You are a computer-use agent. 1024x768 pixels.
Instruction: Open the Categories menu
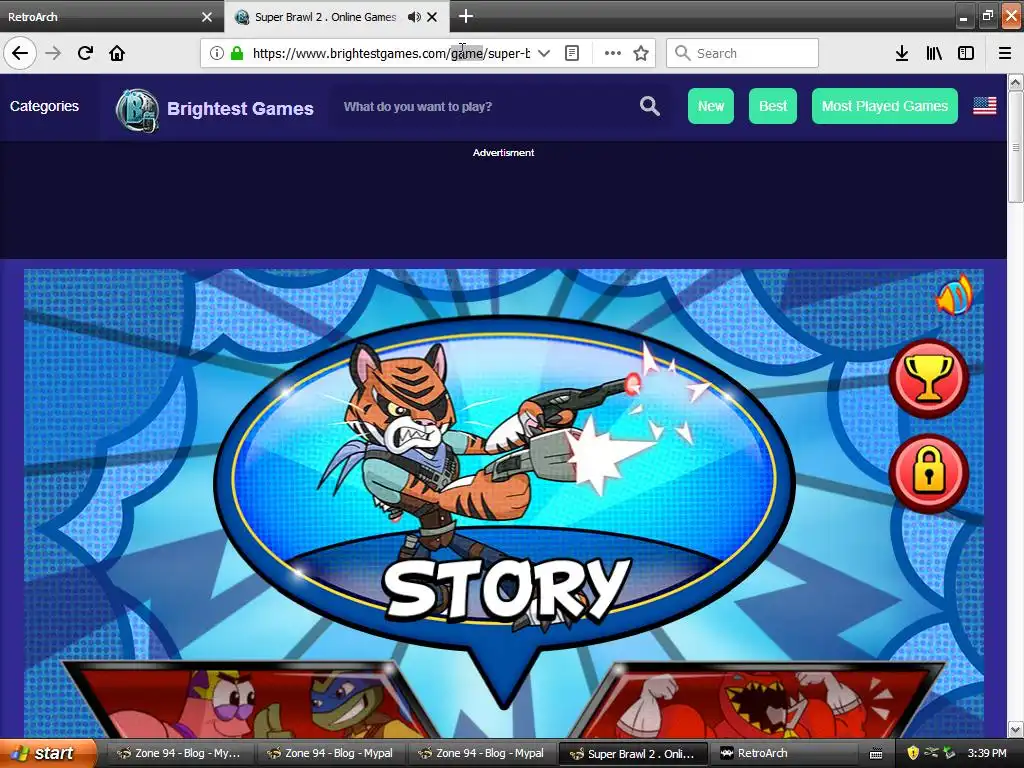click(44, 106)
